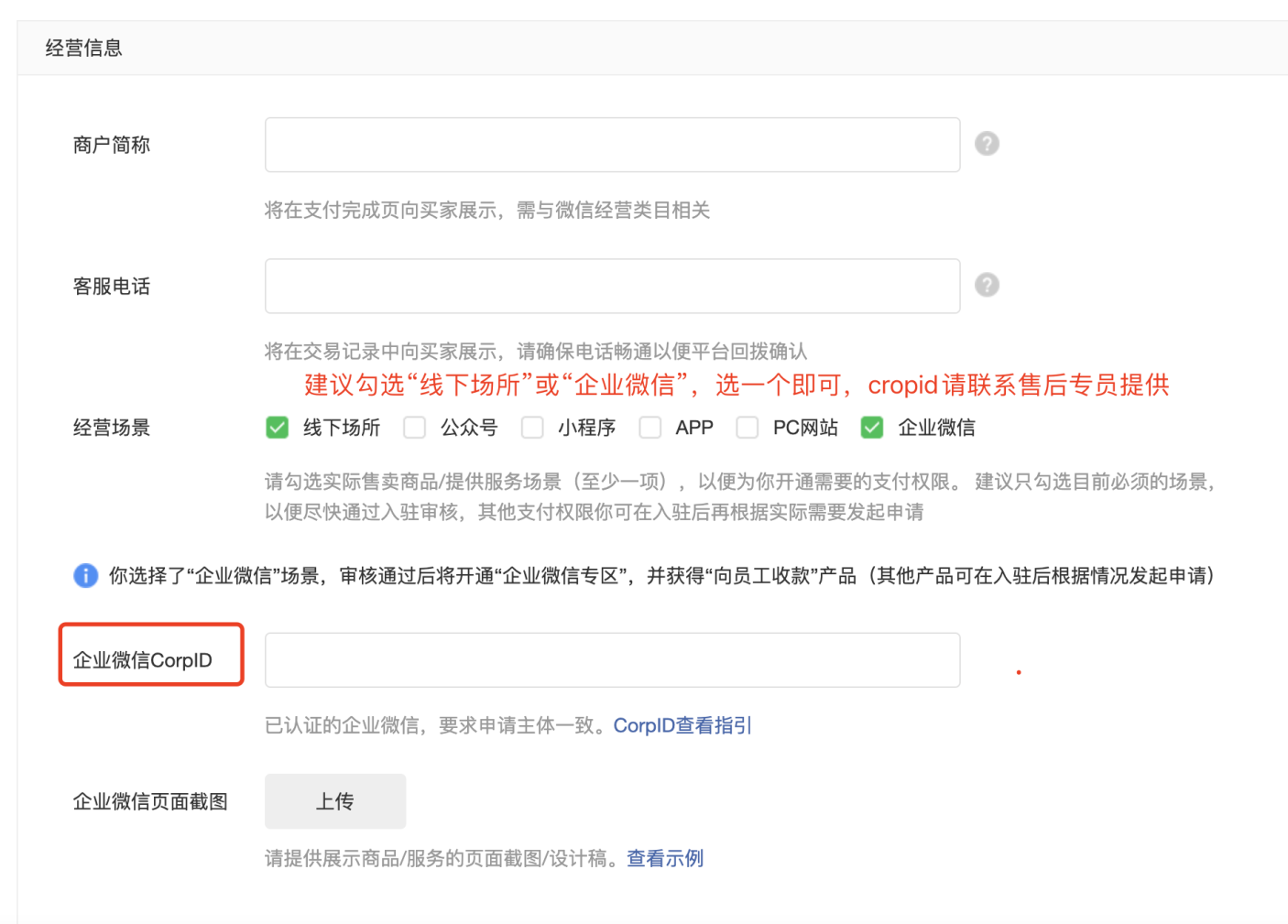Click the help icon beside 客服电话 field

[987, 285]
